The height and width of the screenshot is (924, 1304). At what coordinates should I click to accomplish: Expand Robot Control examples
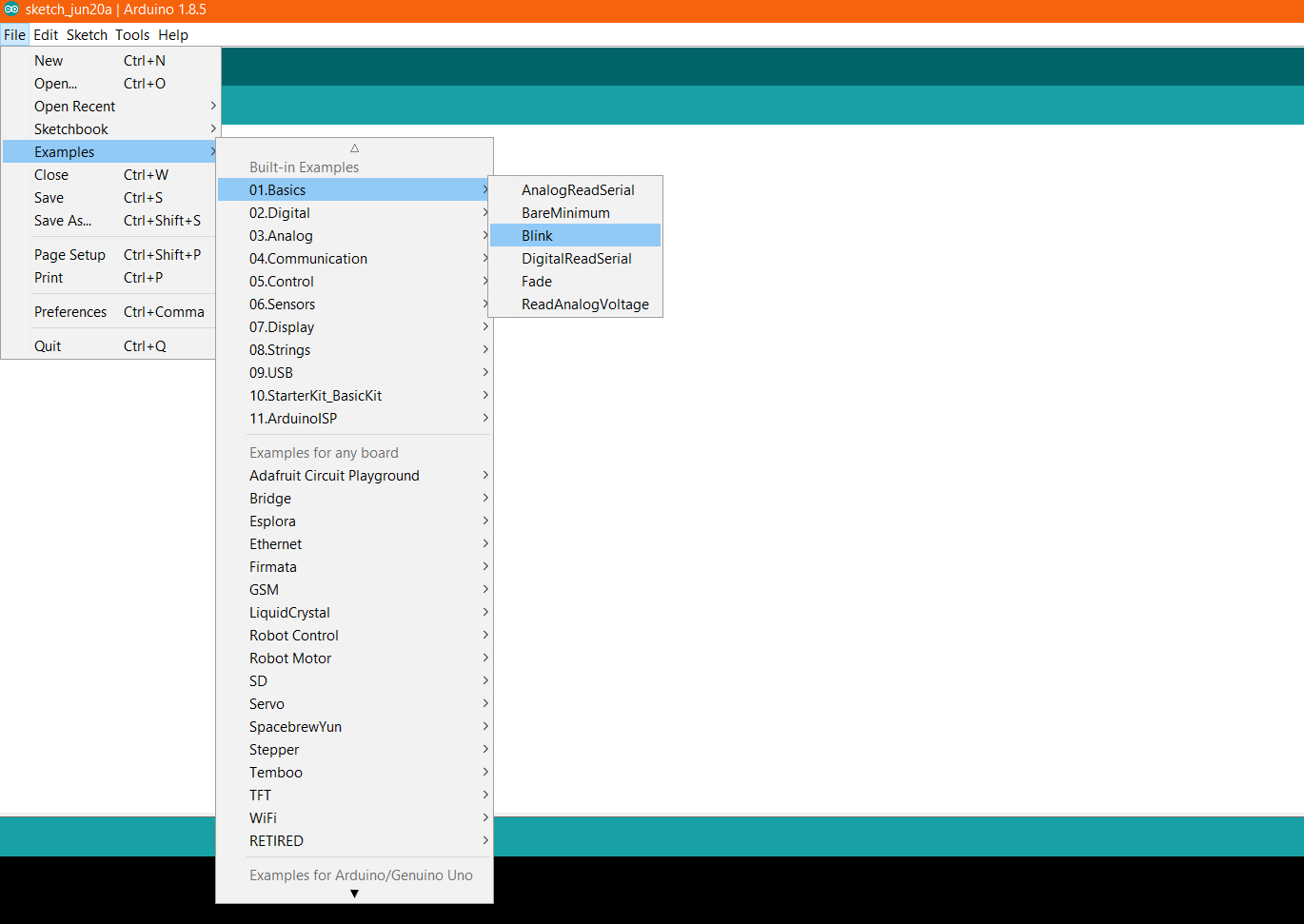354,636
